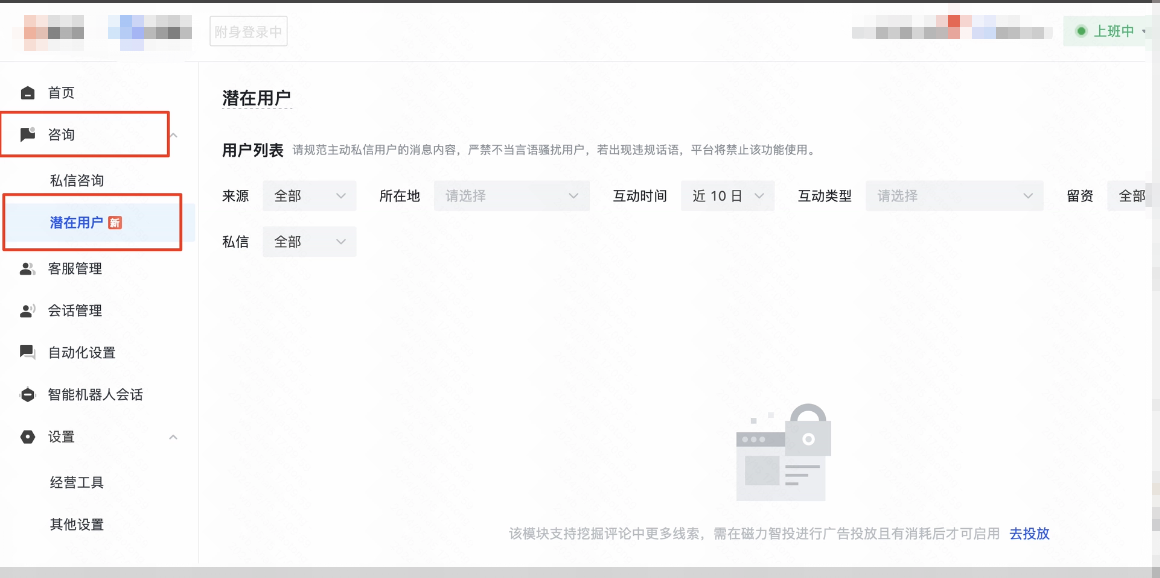Open the 来源 source dropdown showing 全部
Viewport: 1160px width, 578px height.
309,196
